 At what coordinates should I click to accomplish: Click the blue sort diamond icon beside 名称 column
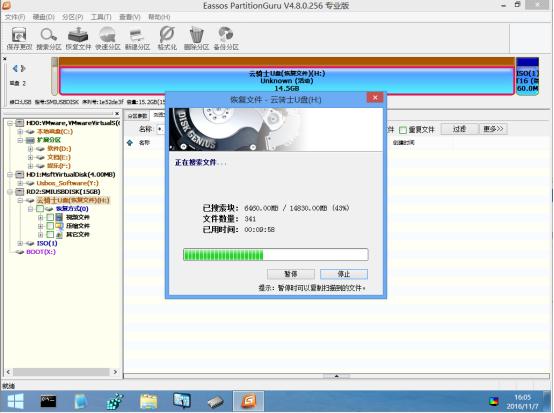click(130, 143)
